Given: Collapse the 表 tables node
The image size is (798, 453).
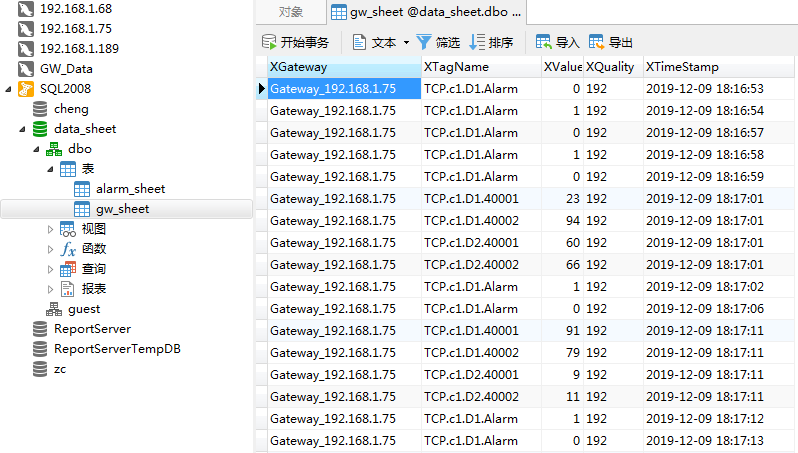Looking at the screenshot, I should click(50, 169).
